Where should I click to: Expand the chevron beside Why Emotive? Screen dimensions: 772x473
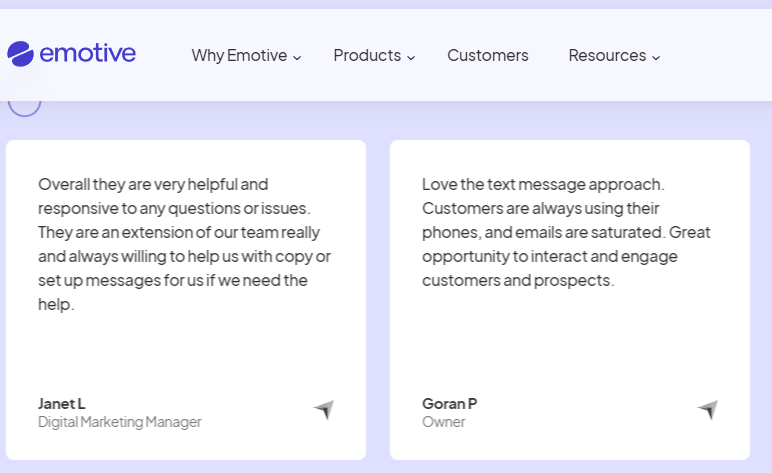(x=297, y=58)
